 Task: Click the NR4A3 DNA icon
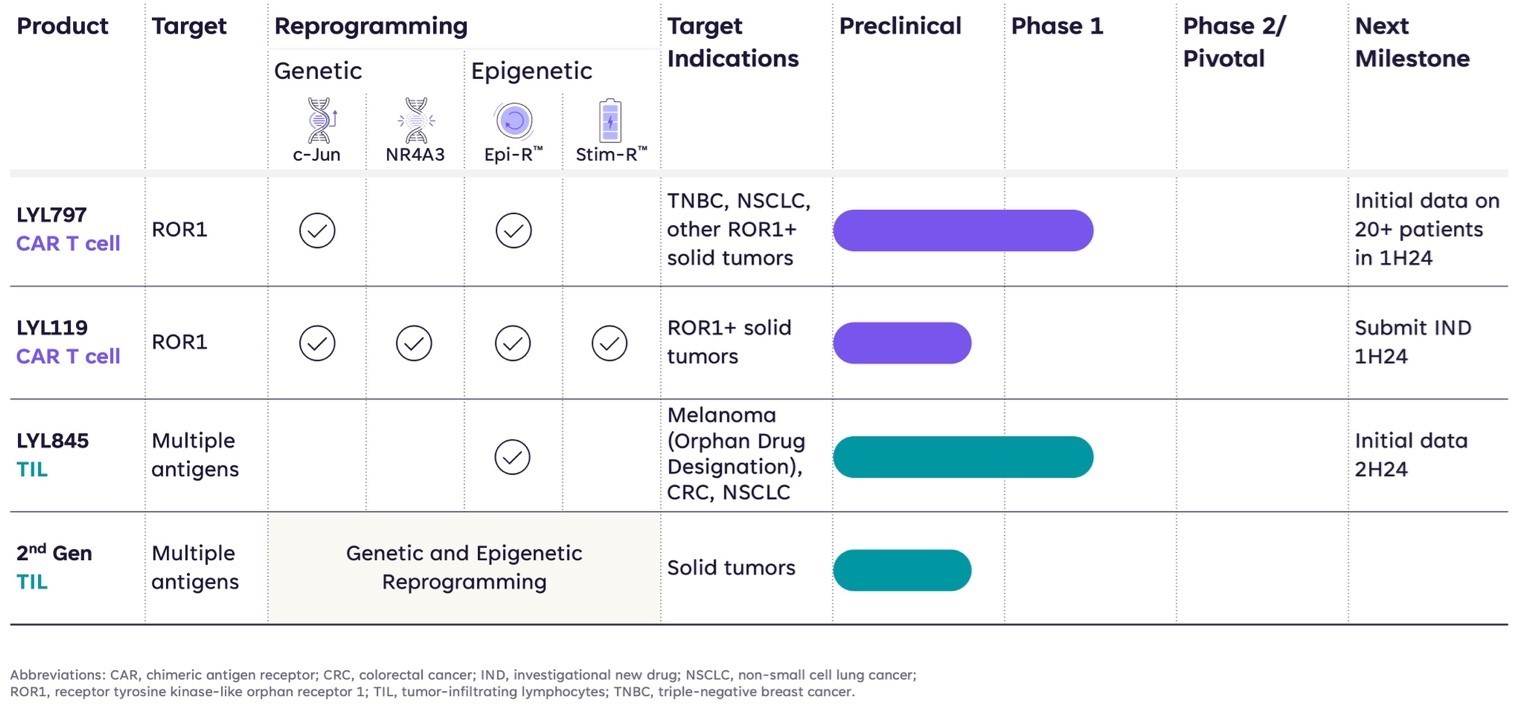click(x=415, y=121)
